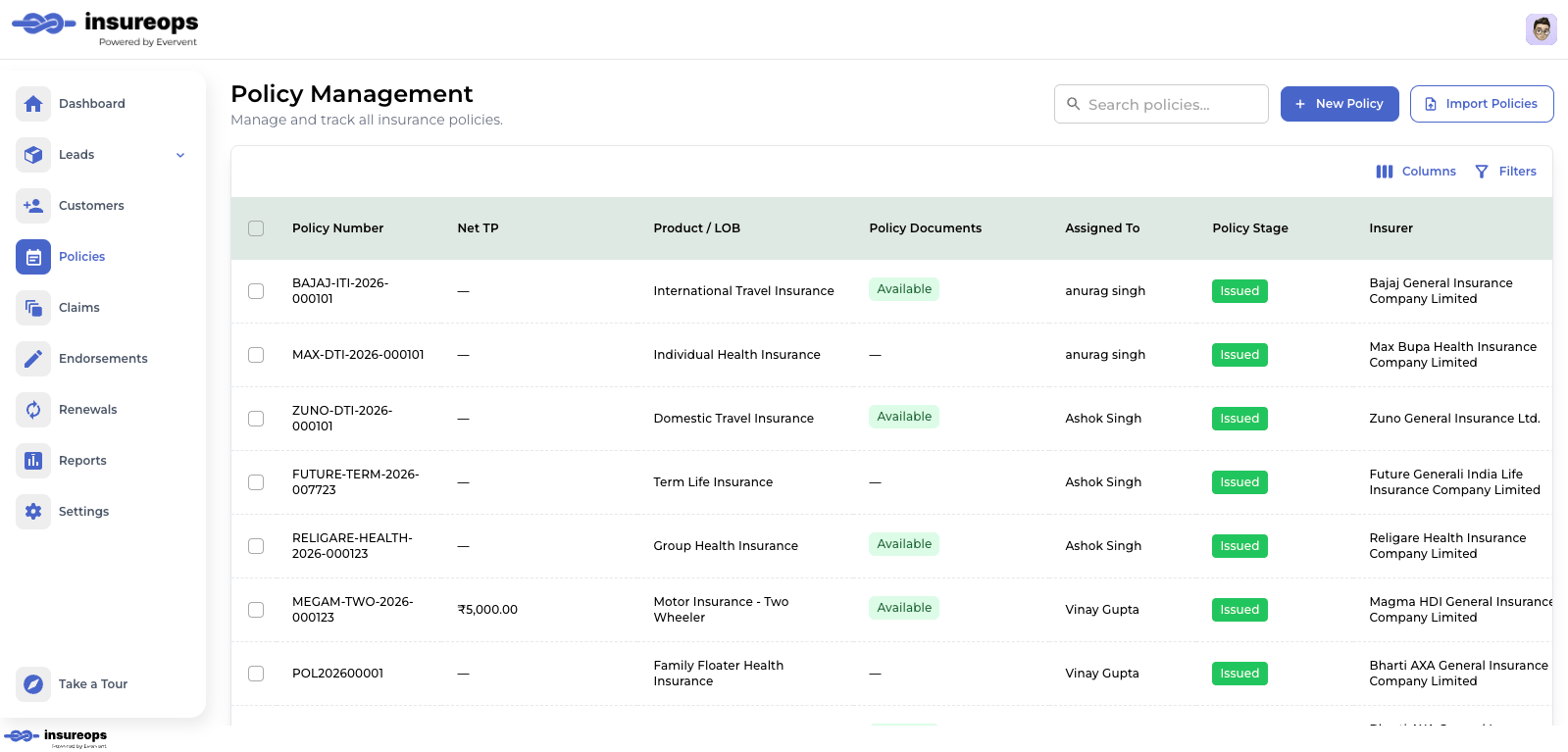Click Issued badge in FUTURE-TERM row

pos(1239,482)
